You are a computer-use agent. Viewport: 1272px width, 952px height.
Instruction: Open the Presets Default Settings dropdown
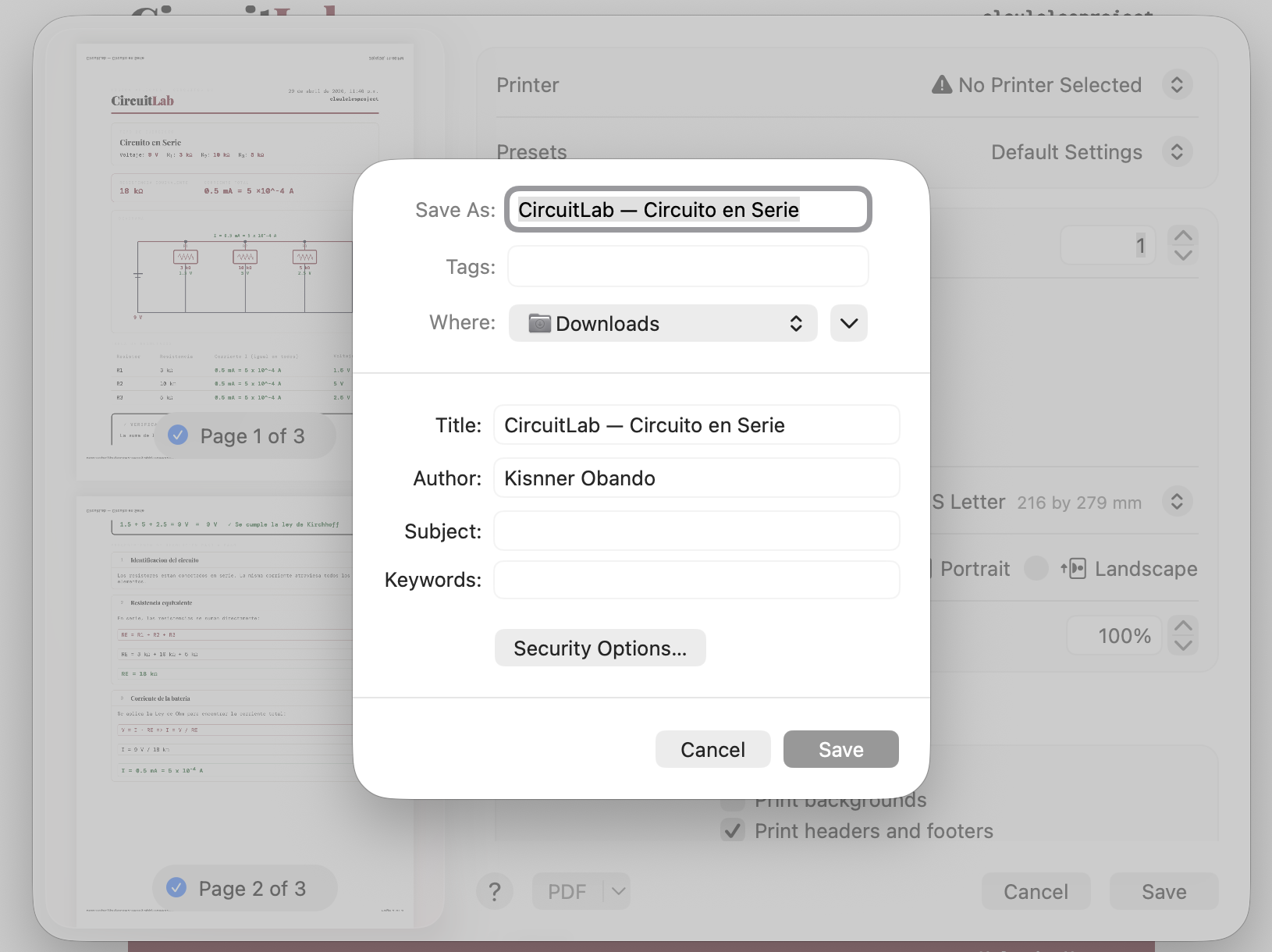[x=1177, y=151]
